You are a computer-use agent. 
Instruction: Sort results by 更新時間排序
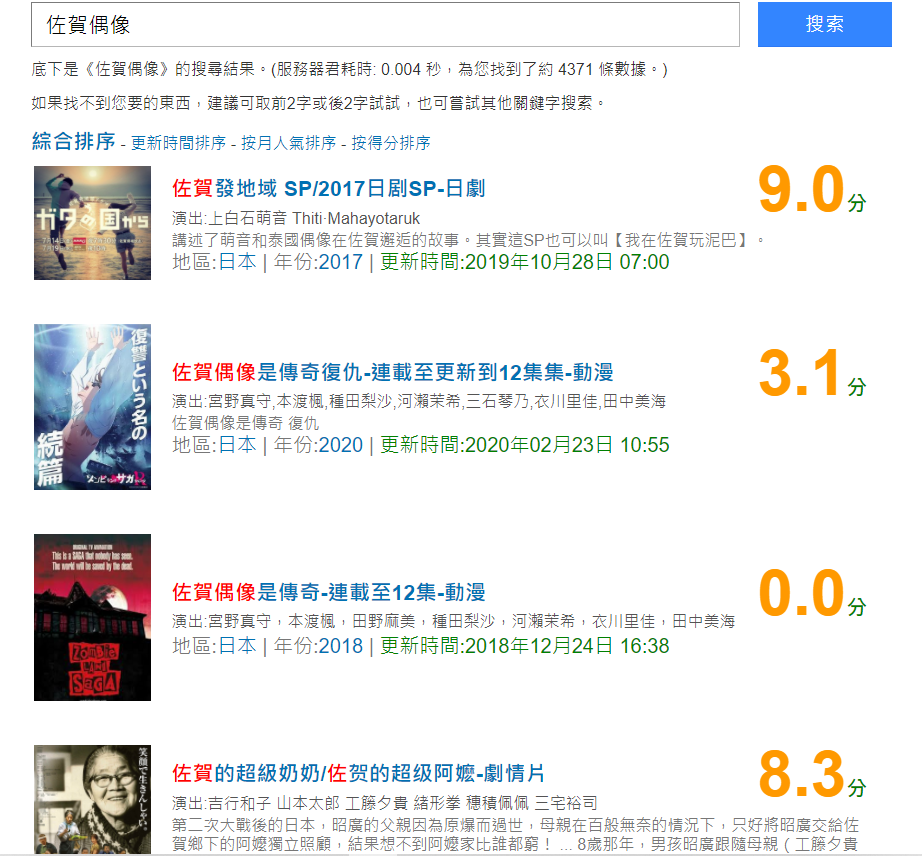pyautogui.click(x=178, y=143)
